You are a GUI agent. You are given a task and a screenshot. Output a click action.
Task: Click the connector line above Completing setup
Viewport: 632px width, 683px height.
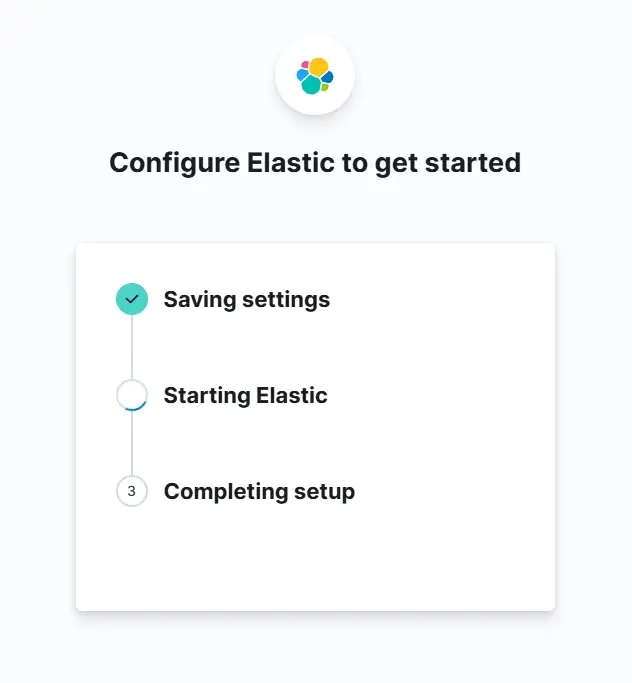(132, 443)
